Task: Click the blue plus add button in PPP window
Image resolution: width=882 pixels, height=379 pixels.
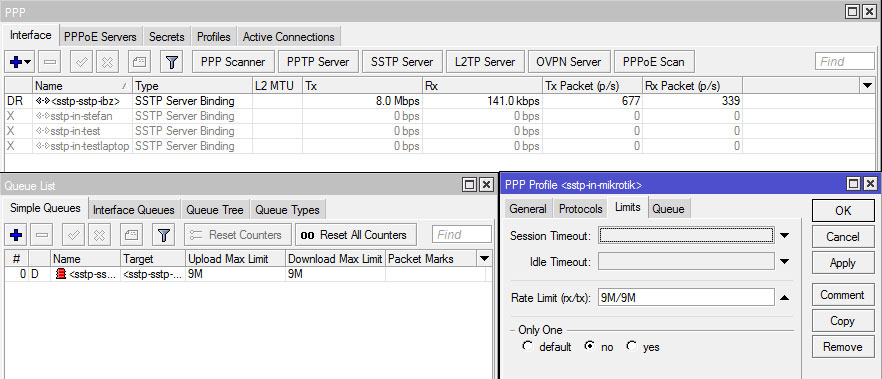Action: tap(15, 62)
